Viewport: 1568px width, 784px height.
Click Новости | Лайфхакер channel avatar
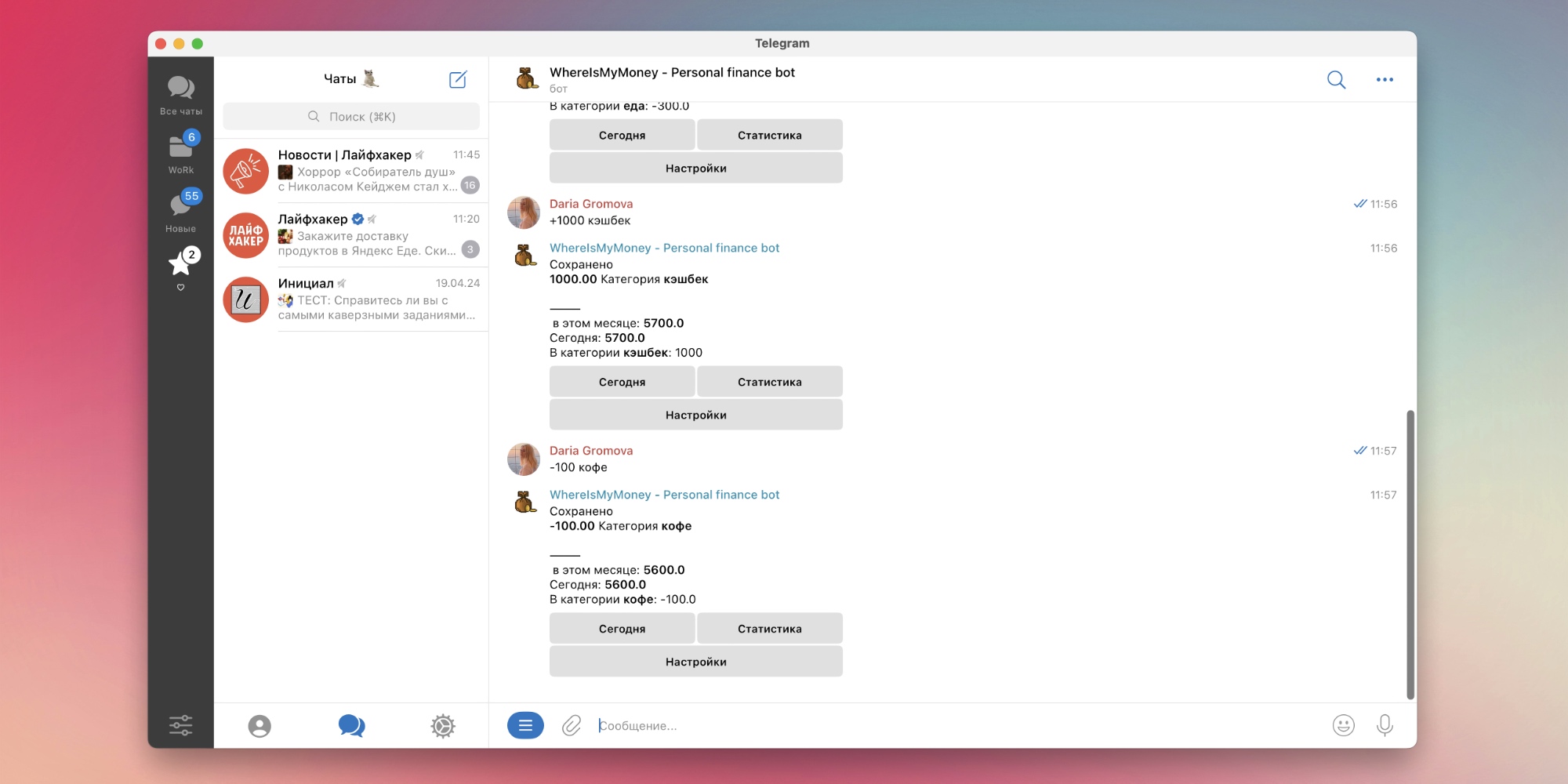tap(245, 171)
